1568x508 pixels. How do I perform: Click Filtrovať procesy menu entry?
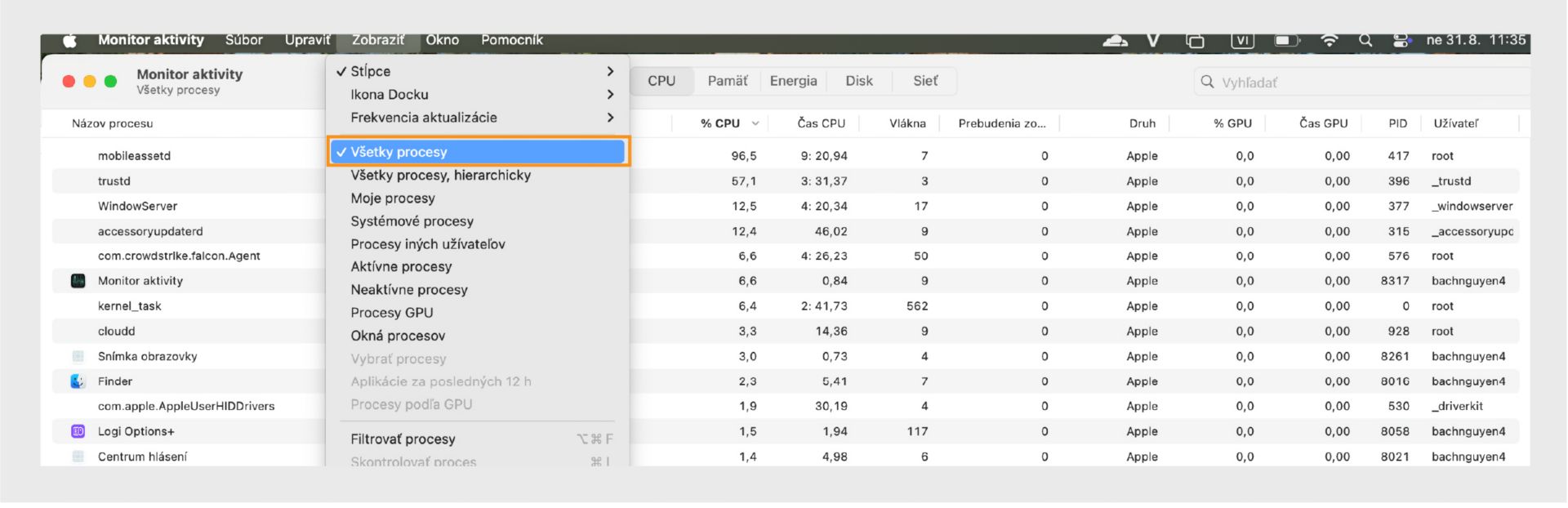[403, 439]
